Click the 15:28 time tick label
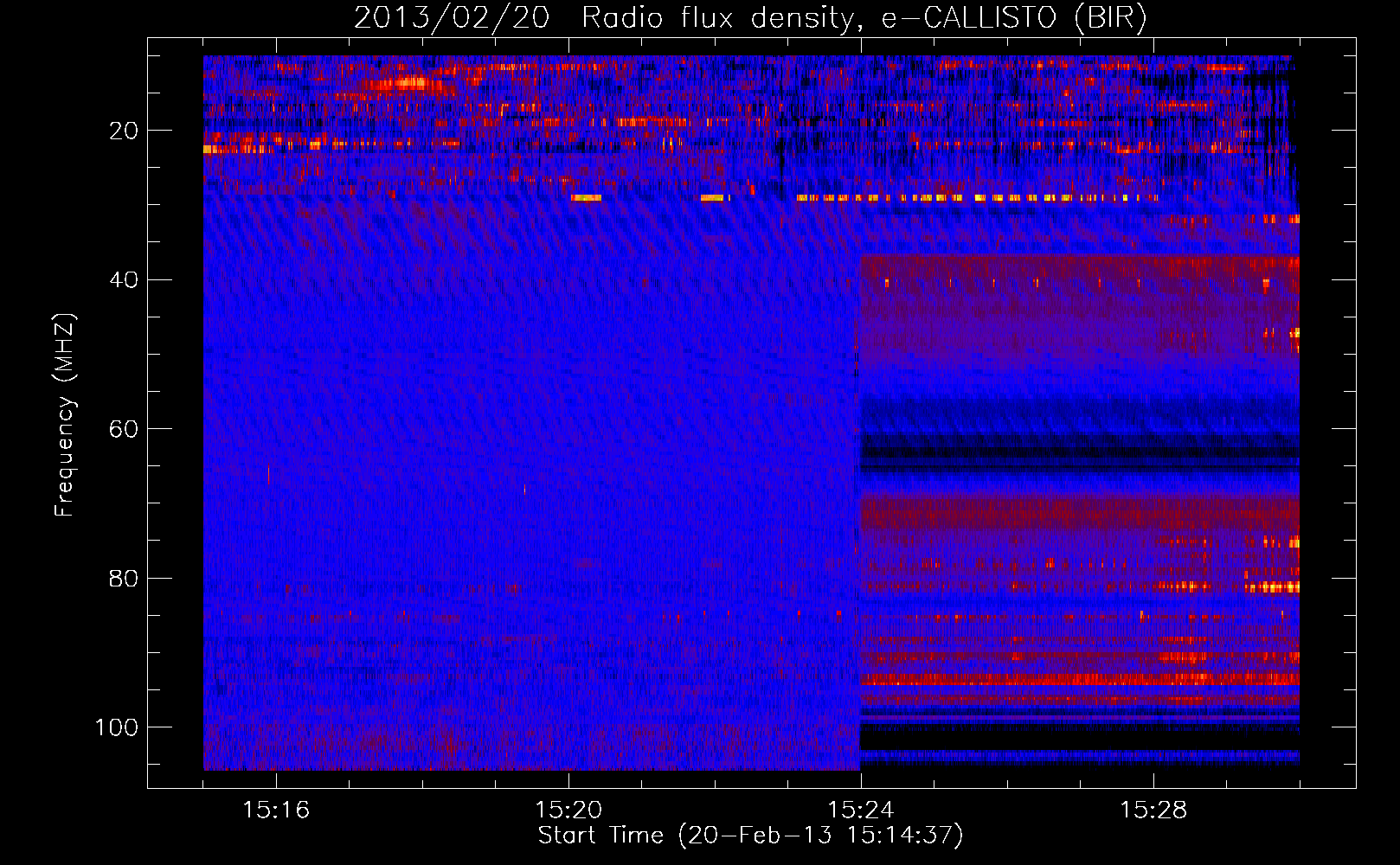Image resolution: width=1400 pixels, height=865 pixels. (x=1153, y=810)
